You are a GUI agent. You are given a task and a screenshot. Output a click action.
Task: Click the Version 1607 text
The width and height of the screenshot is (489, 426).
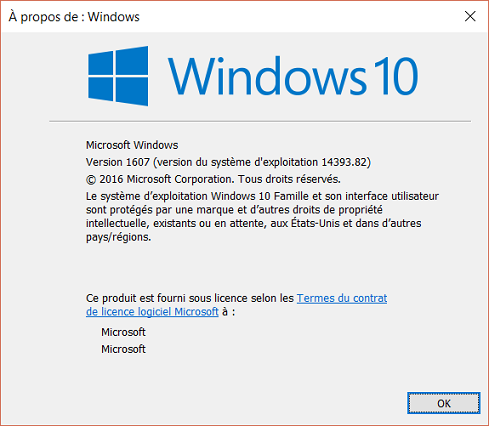point(118,162)
